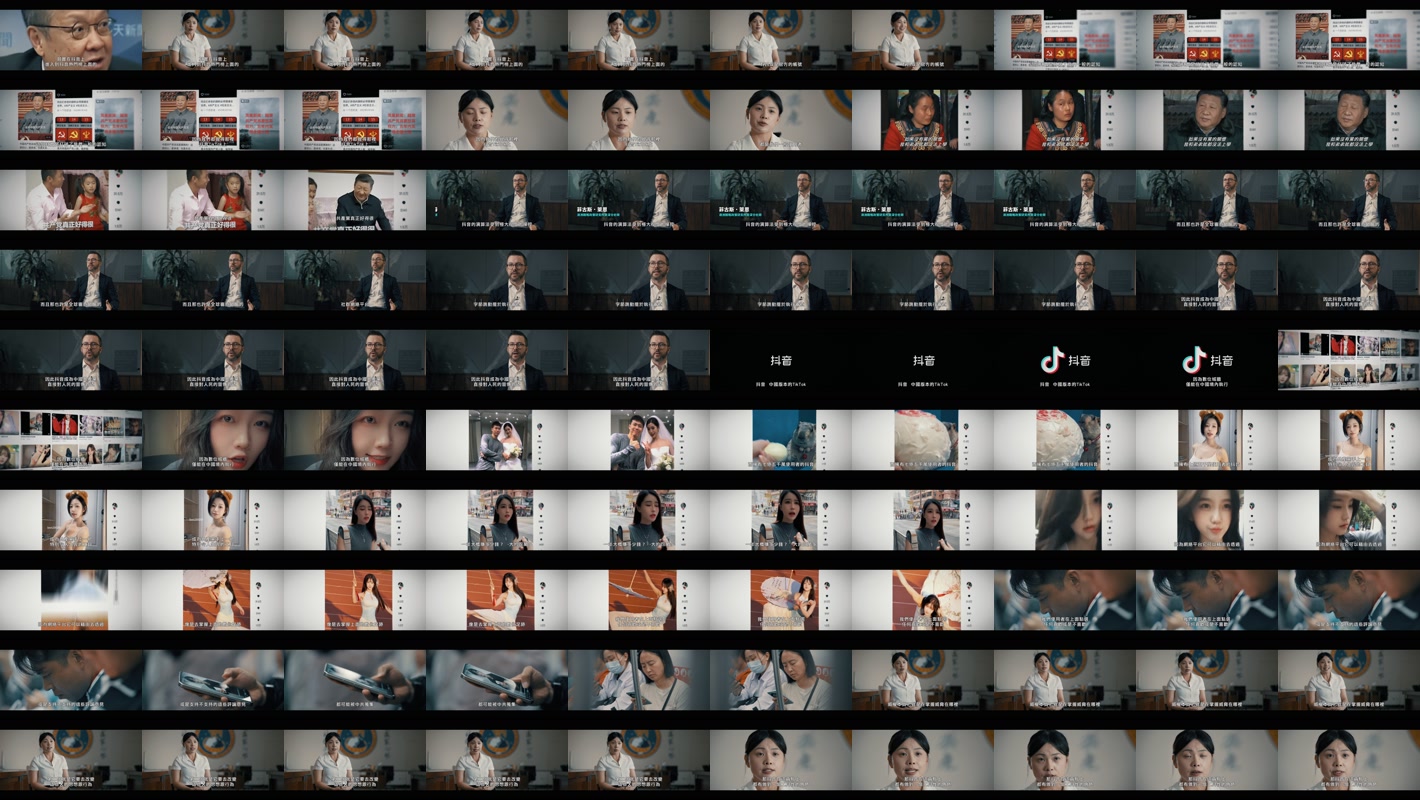Open the first frame with a name caption beside suited man

click(639, 200)
